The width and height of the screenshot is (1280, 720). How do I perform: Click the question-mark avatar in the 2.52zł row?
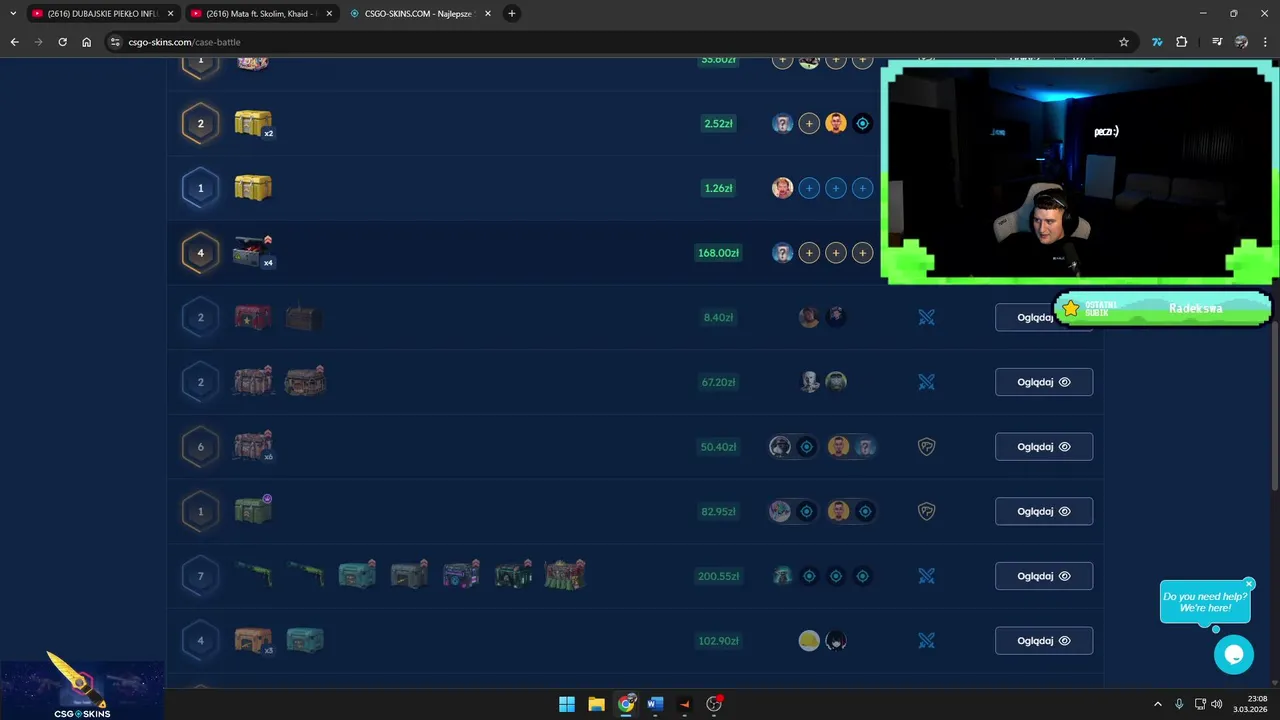tap(782, 124)
